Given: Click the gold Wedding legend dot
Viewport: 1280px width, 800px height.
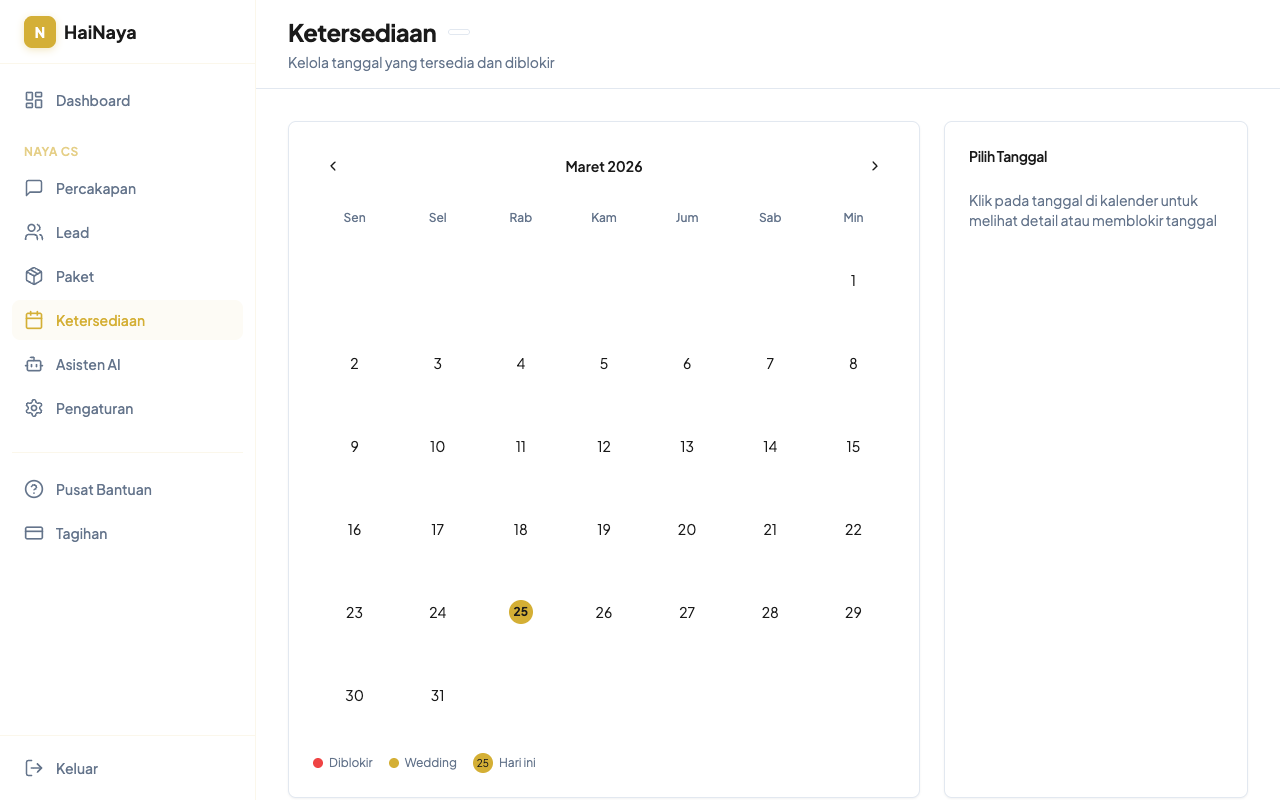Looking at the screenshot, I should pos(394,763).
